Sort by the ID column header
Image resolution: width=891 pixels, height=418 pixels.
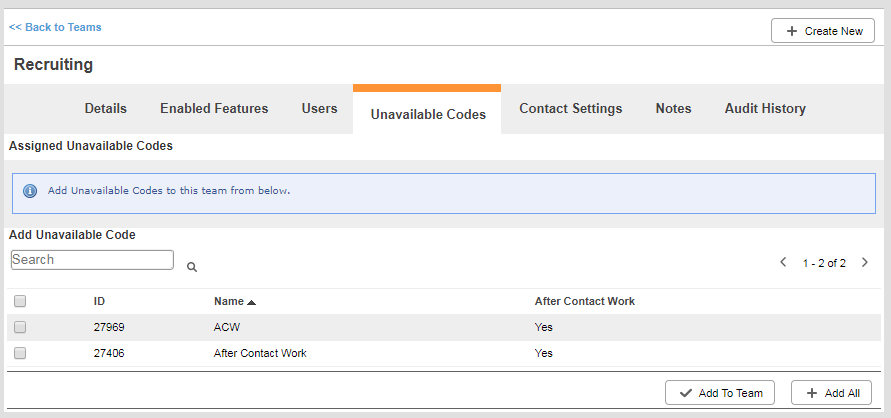[99, 301]
